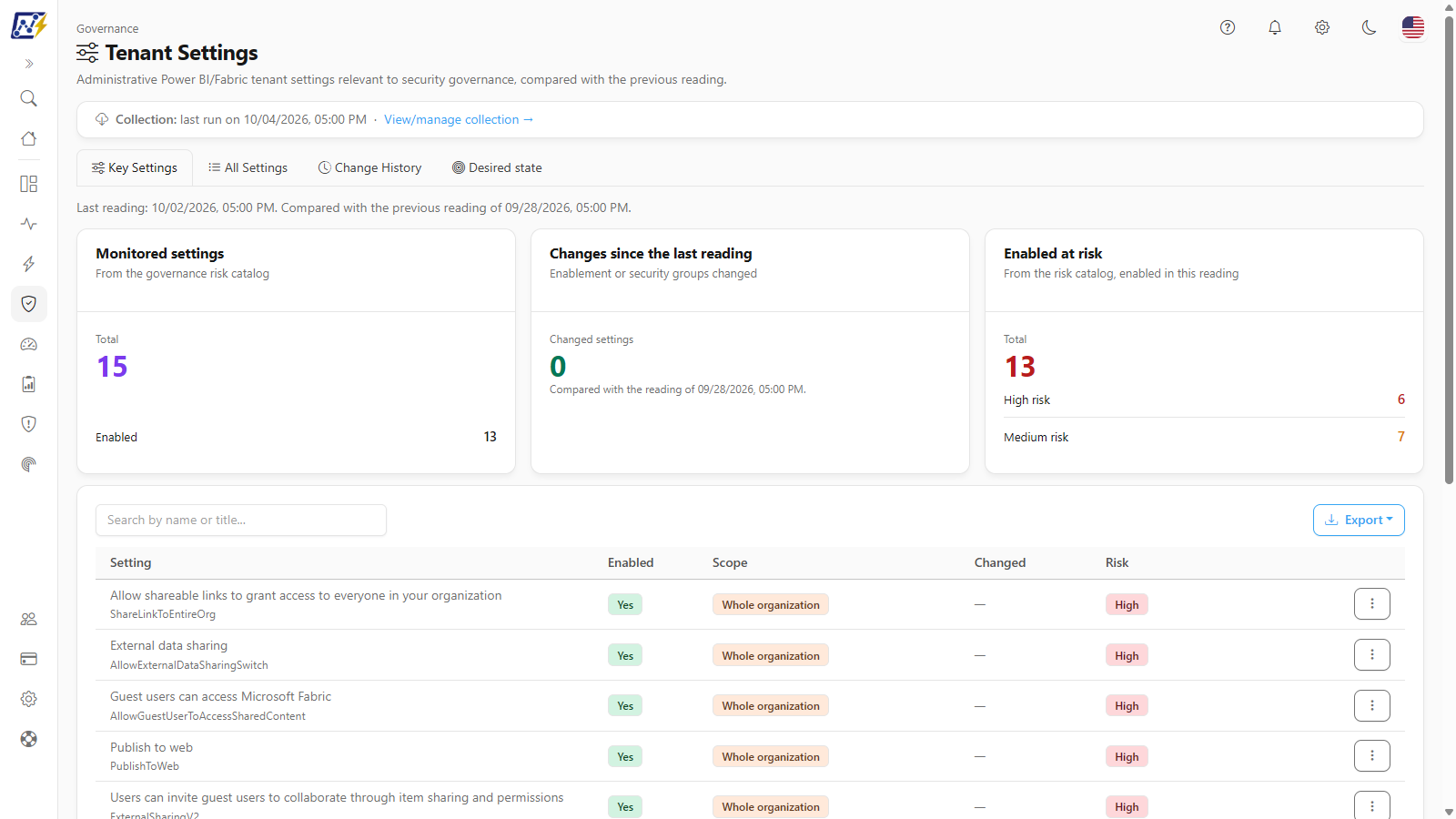
Task: Switch to the Desired state tab
Action: [497, 167]
